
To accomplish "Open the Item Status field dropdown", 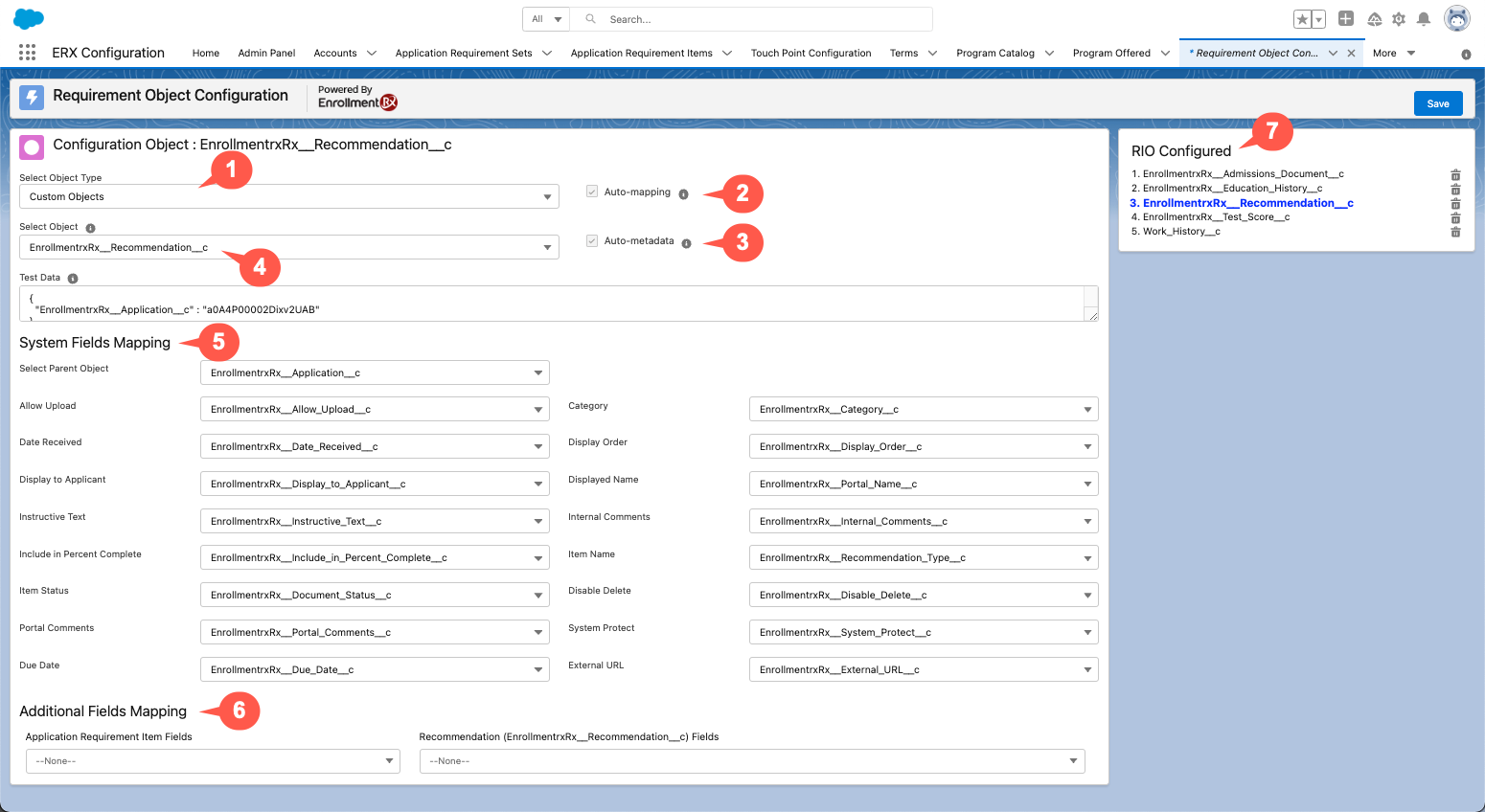I will click(x=375, y=595).
